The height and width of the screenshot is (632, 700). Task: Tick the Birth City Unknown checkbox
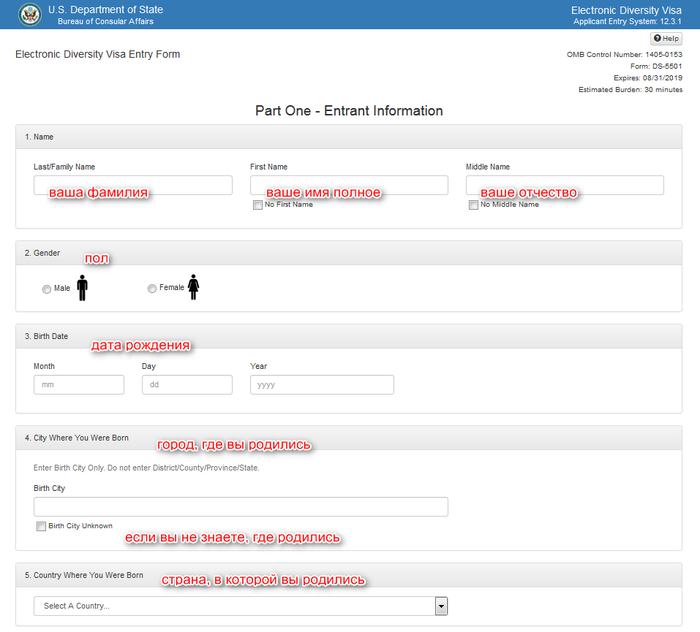click(41, 526)
